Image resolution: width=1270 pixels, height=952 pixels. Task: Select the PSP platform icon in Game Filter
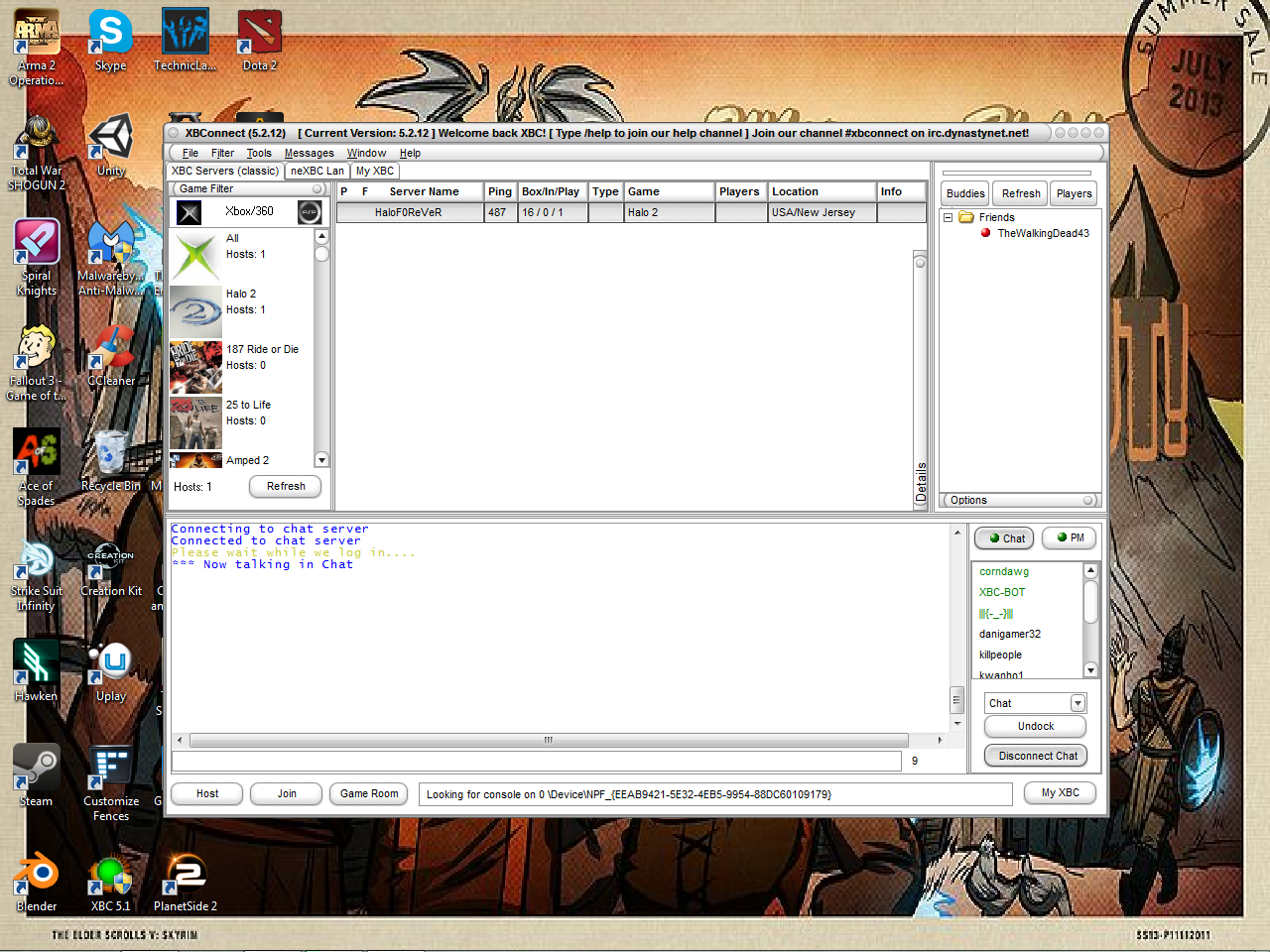[x=310, y=212]
